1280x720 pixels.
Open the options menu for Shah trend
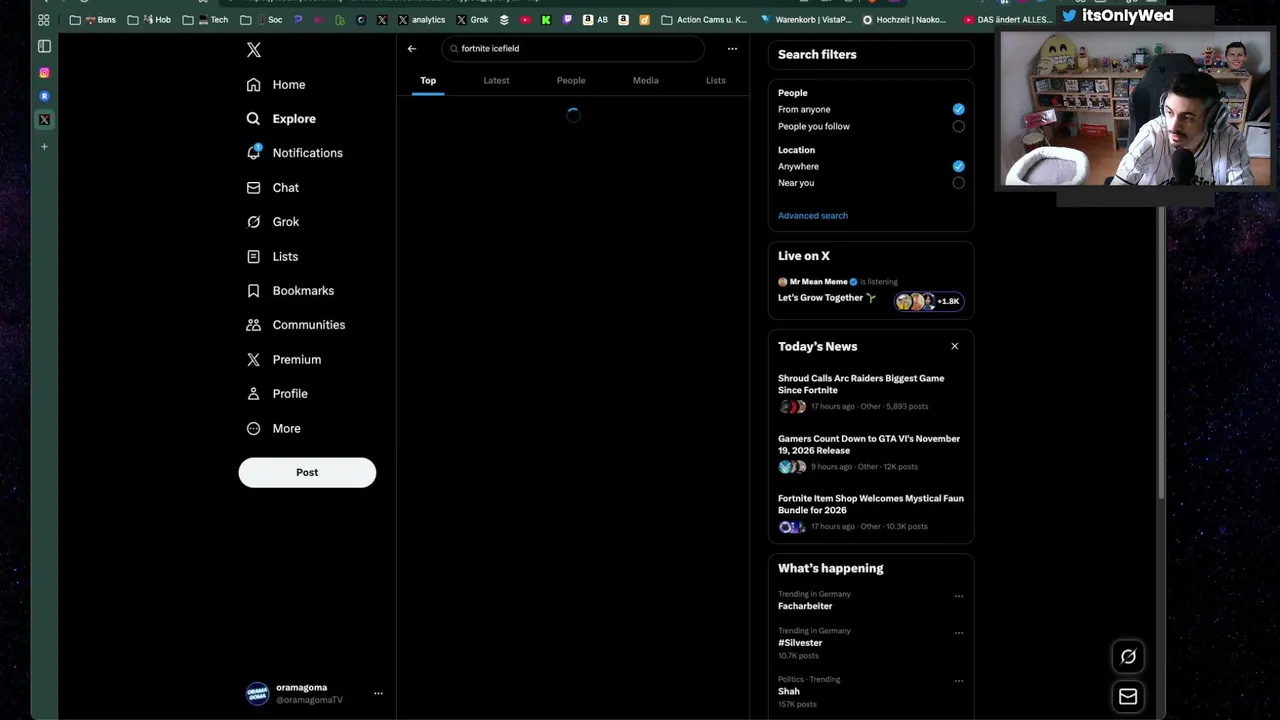tap(958, 681)
